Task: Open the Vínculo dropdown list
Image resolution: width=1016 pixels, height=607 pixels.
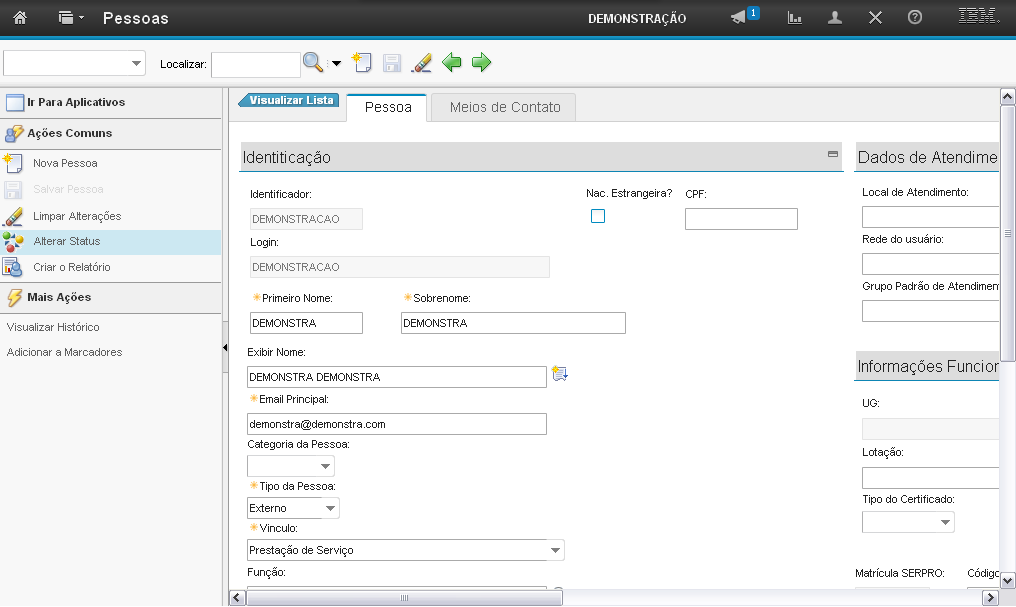Action: pos(555,551)
